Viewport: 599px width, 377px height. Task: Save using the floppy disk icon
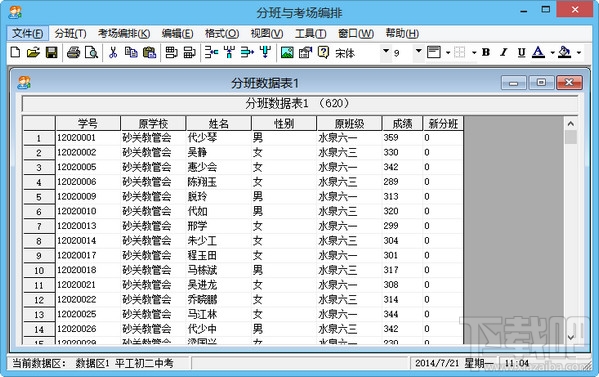[x=52, y=52]
